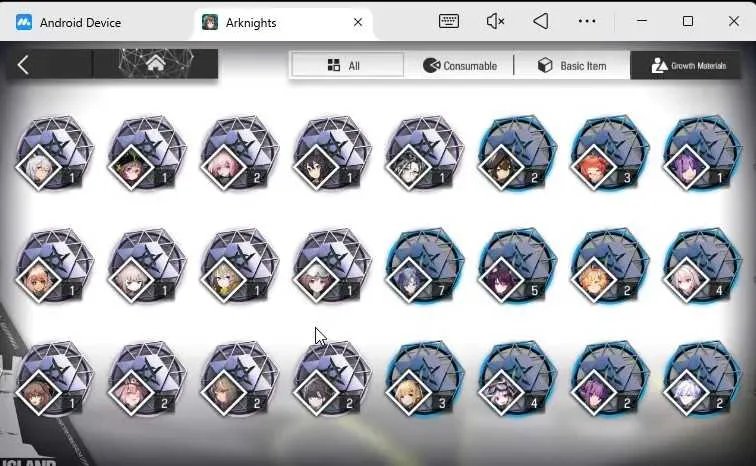Select middle-row token with pale beige-haired operator
This screenshot has width=756, height=466.
(147, 266)
